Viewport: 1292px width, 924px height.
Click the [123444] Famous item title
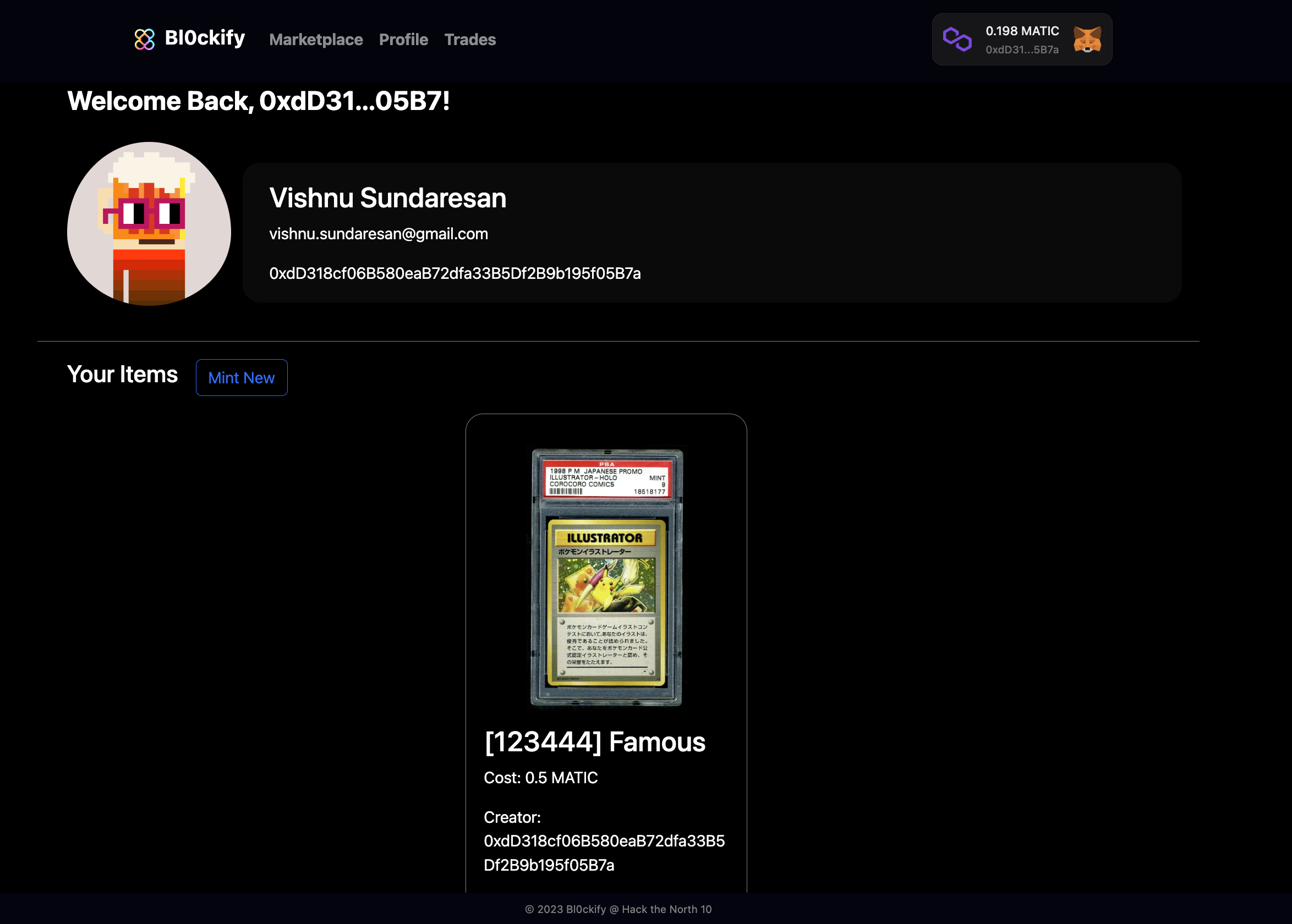coord(594,742)
